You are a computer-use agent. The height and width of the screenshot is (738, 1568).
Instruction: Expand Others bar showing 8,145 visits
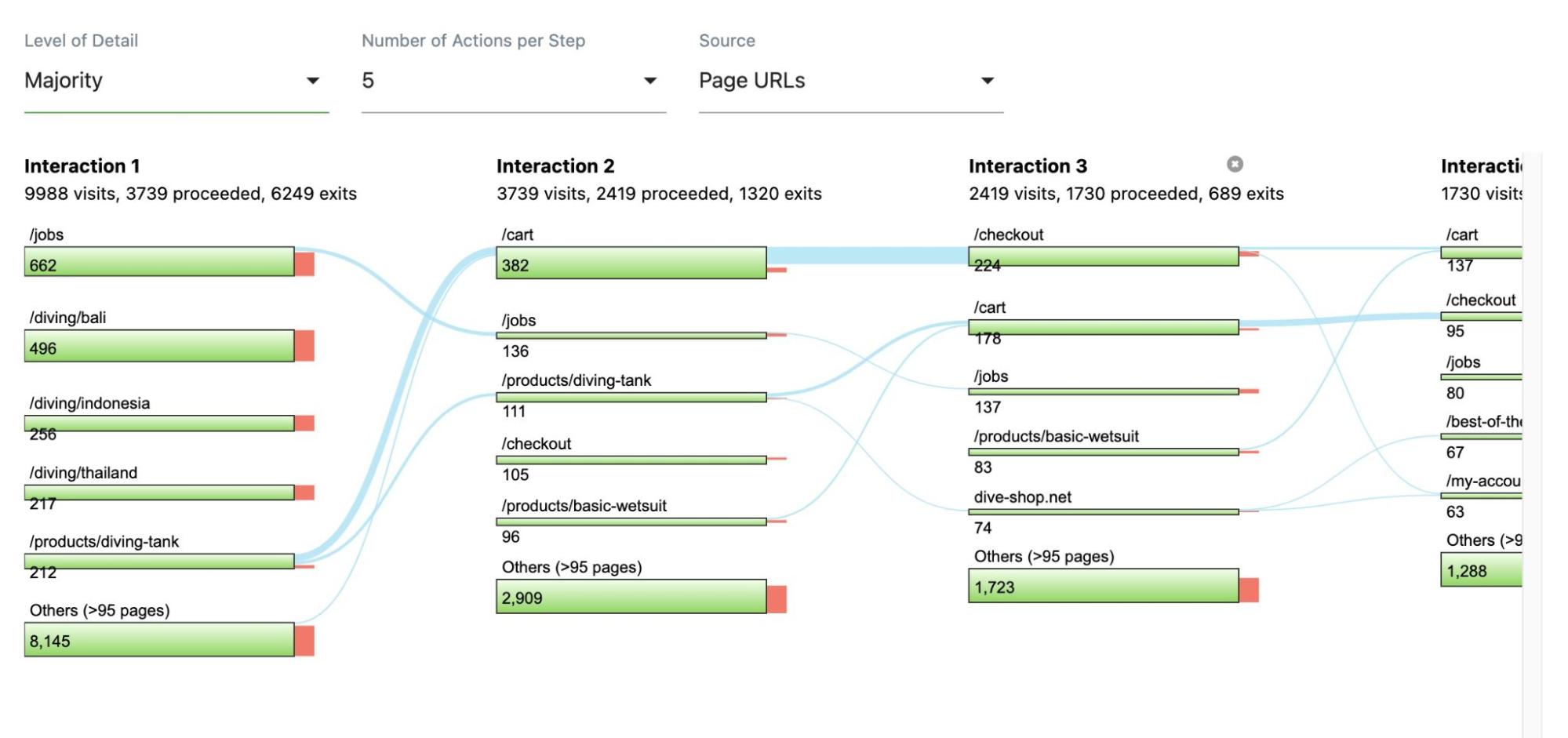pos(159,640)
